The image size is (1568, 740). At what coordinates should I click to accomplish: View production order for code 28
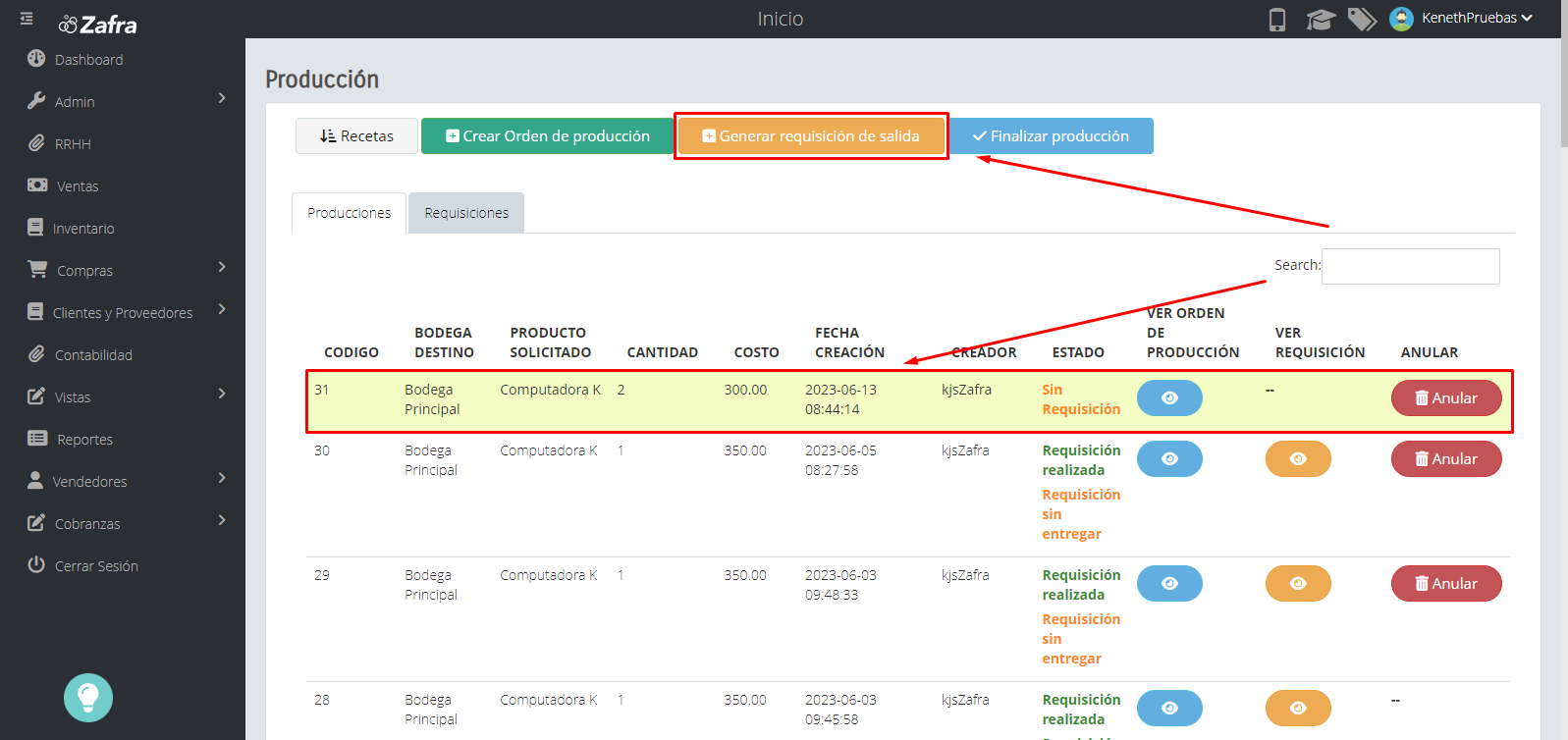pyautogui.click(x=1169, y=708)
